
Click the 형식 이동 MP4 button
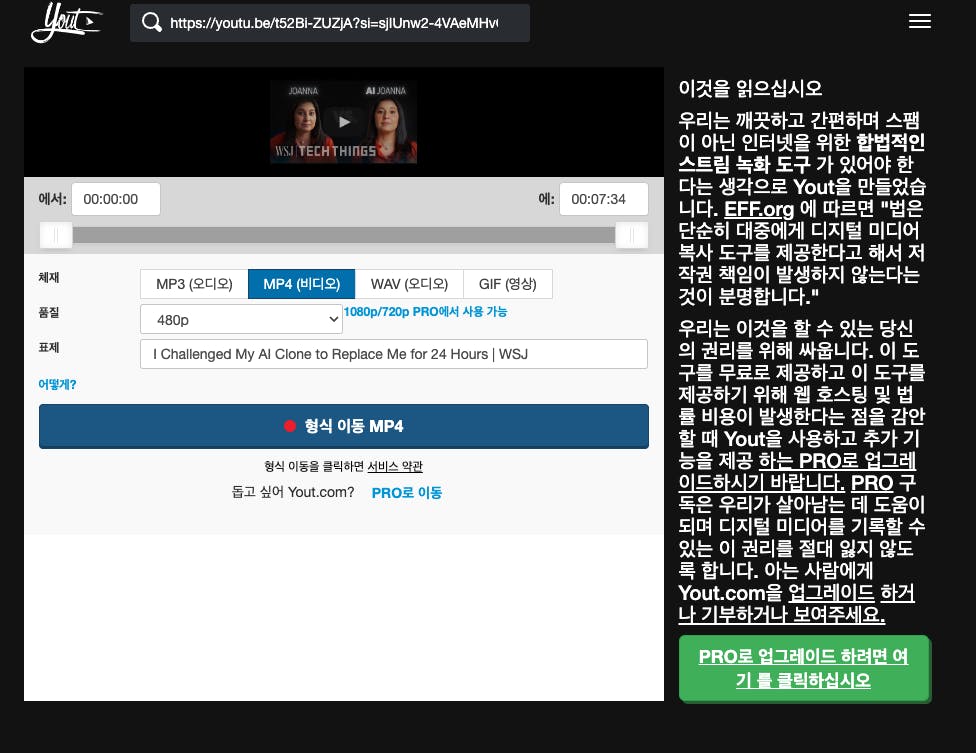(x=344, y=426)
